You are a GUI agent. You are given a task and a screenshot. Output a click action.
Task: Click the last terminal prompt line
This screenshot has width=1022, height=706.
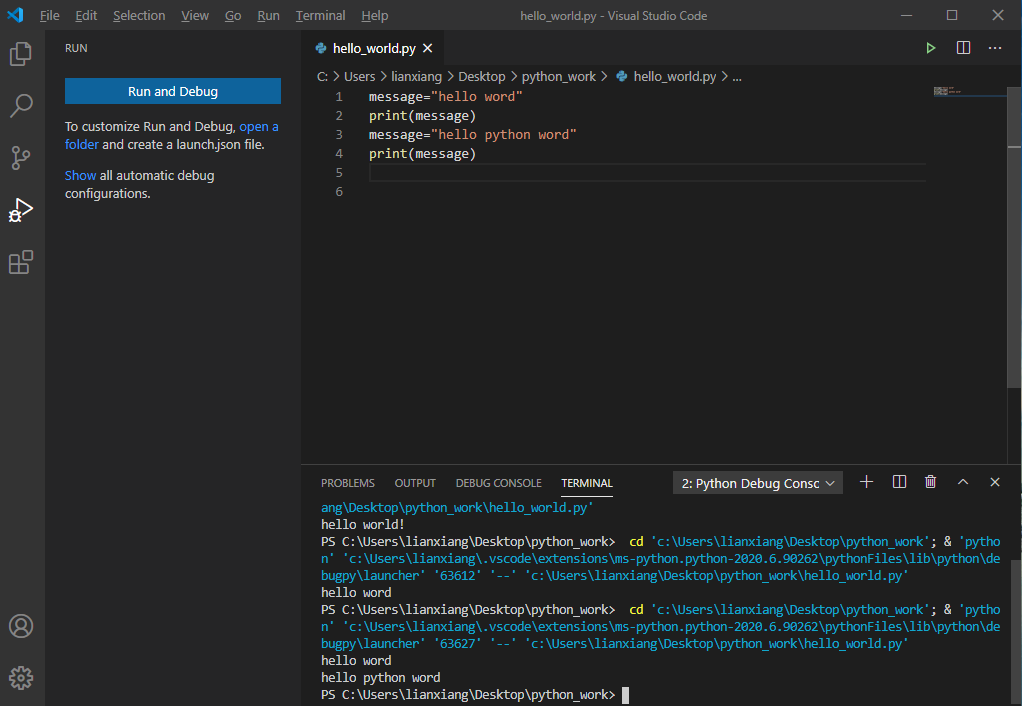[x=474, y=695]
